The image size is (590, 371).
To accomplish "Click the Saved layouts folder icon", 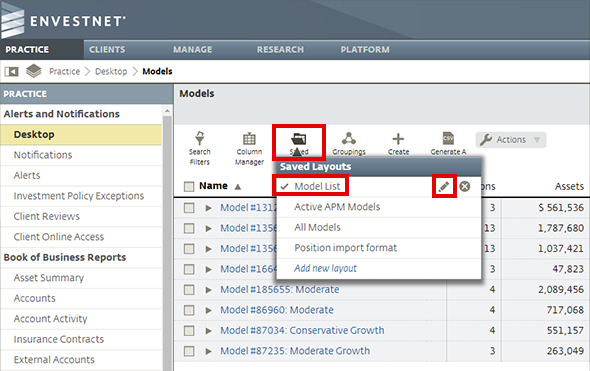I will pos(299,139).
